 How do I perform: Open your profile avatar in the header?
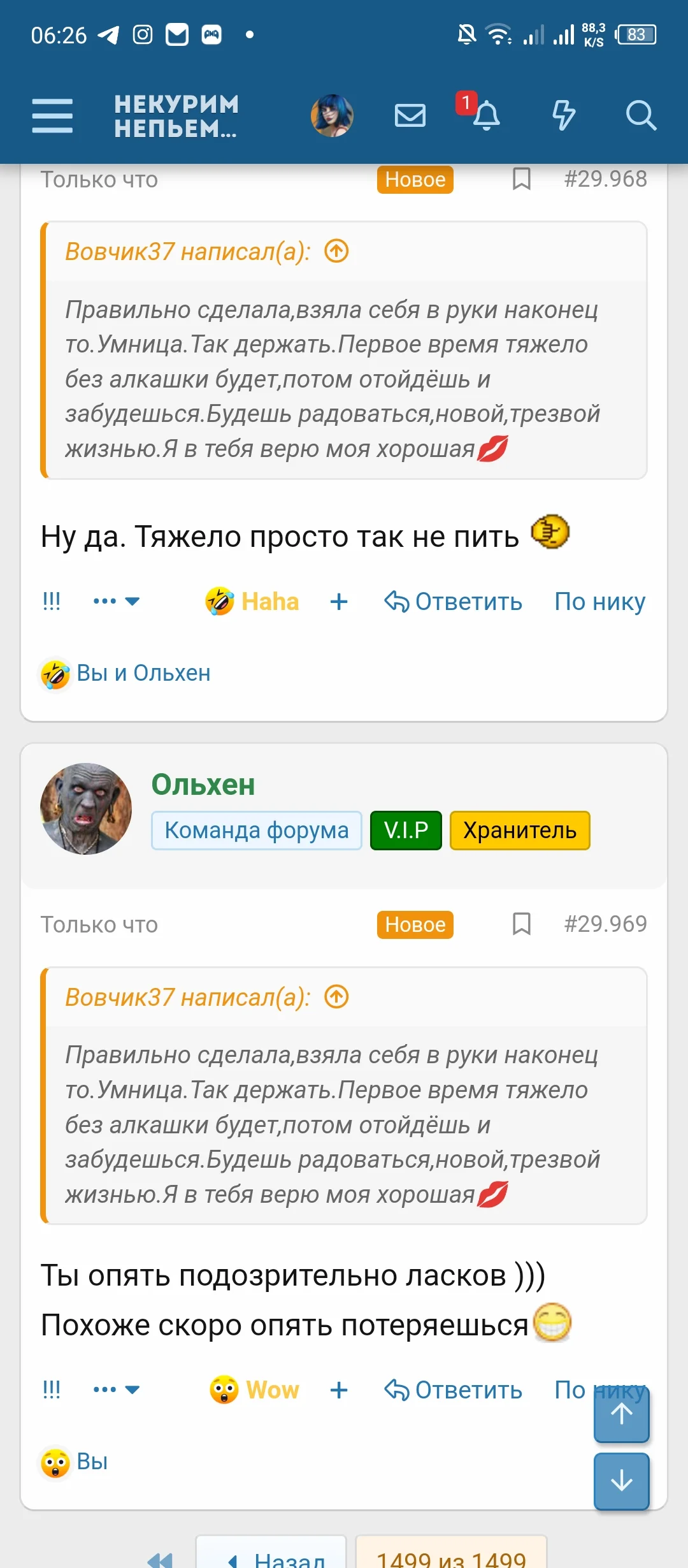[x=333, y=115]
